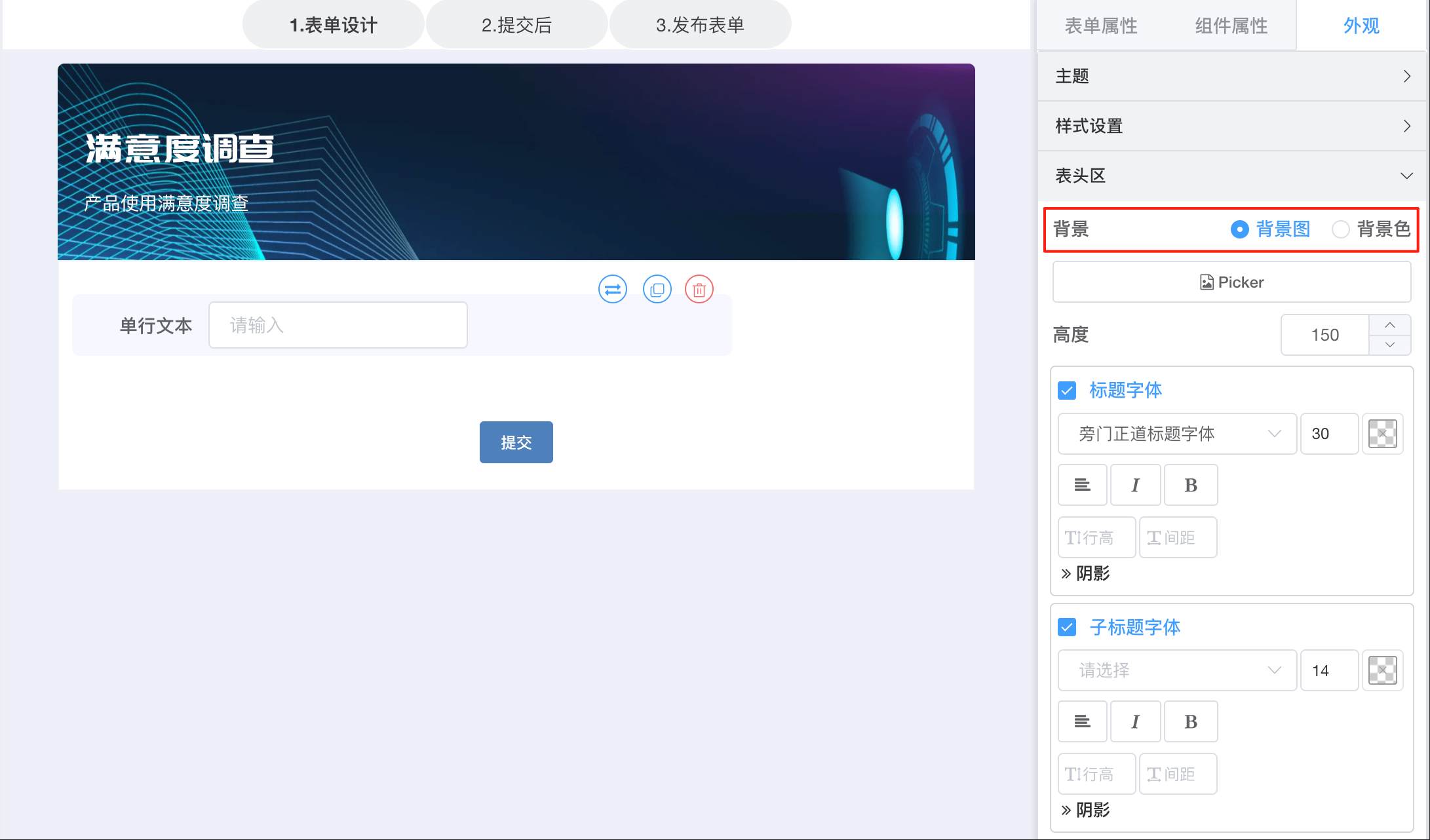Click the copy component icon
This screenshot has width=1430, height=840.
pyautogui.click(x=657, y=289)
